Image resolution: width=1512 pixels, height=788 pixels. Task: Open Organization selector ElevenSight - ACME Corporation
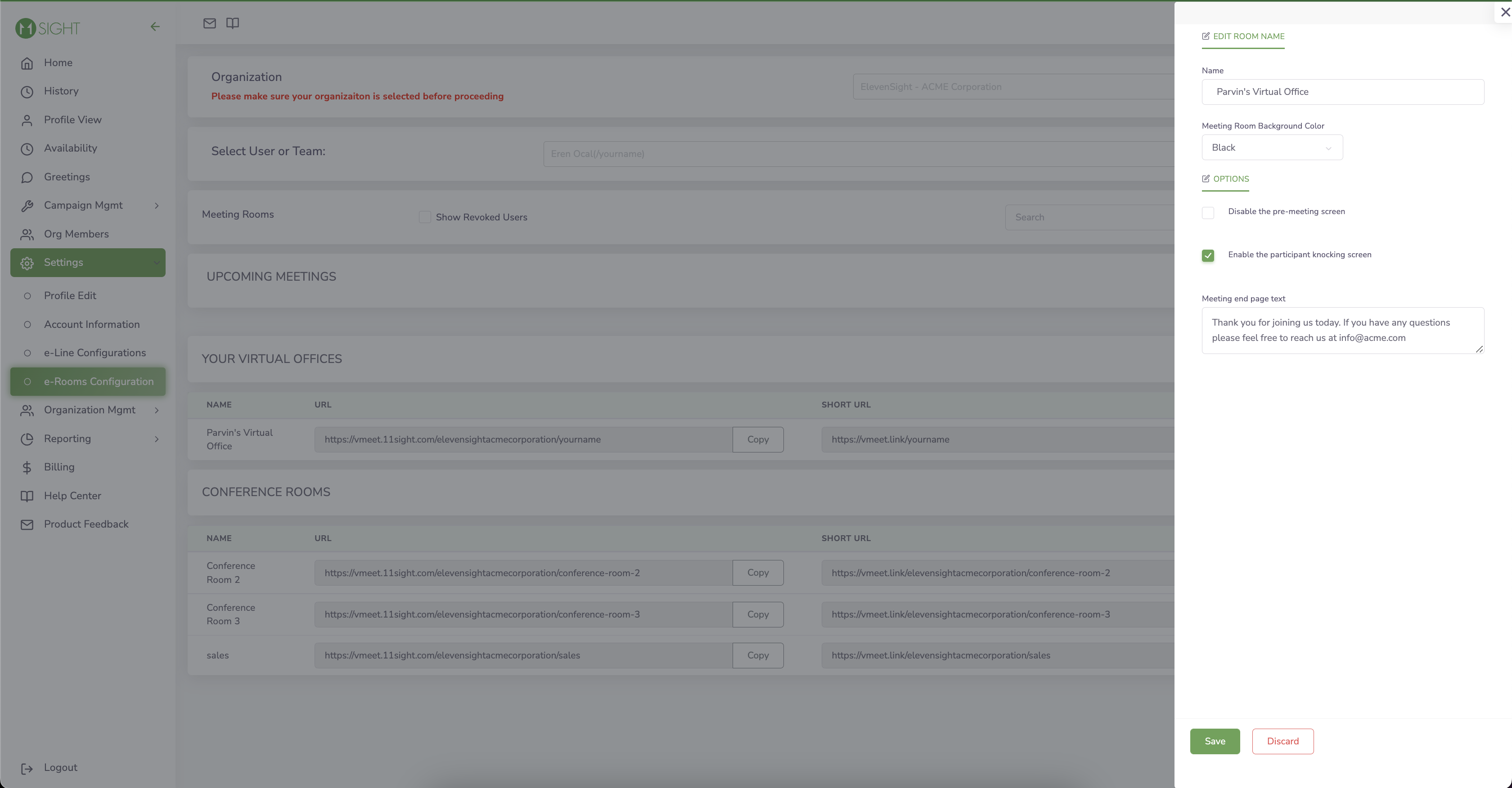pyautogui.click(x=1014, y=86)
